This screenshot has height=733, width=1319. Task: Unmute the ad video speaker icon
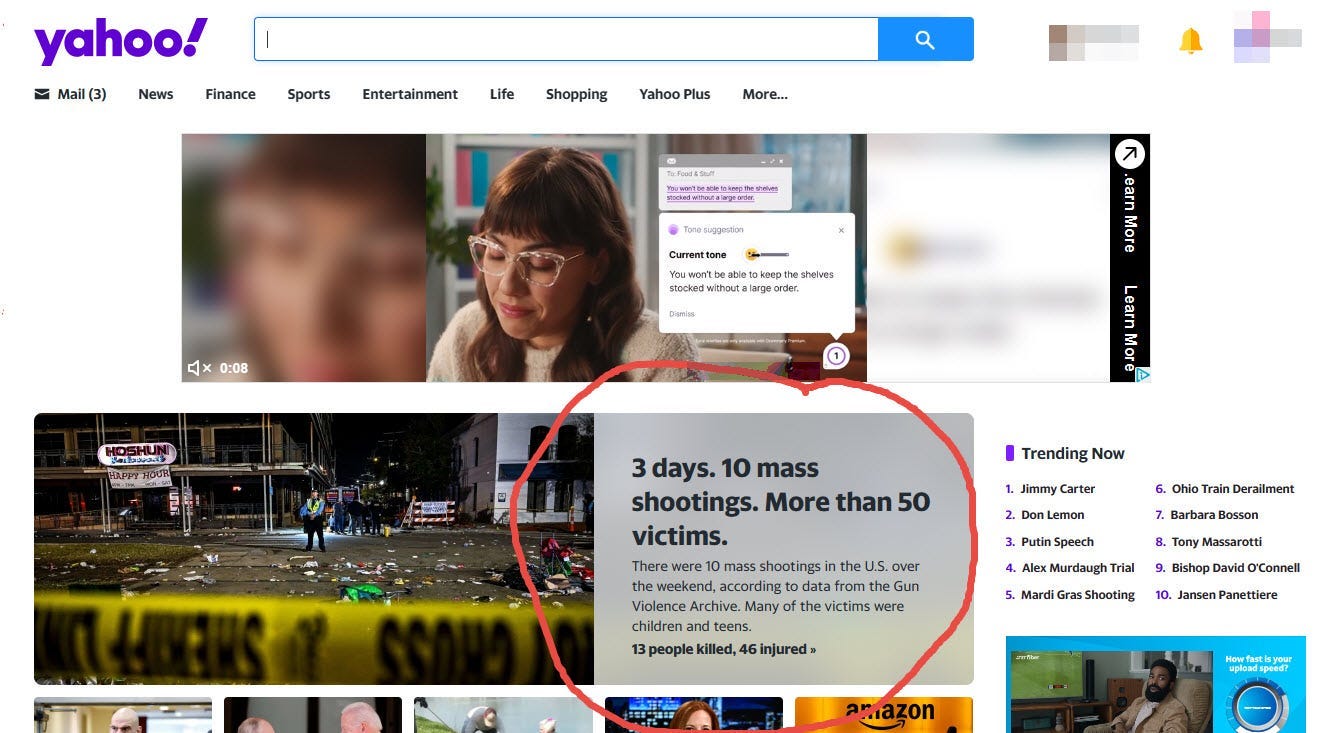tap(199, 368)
